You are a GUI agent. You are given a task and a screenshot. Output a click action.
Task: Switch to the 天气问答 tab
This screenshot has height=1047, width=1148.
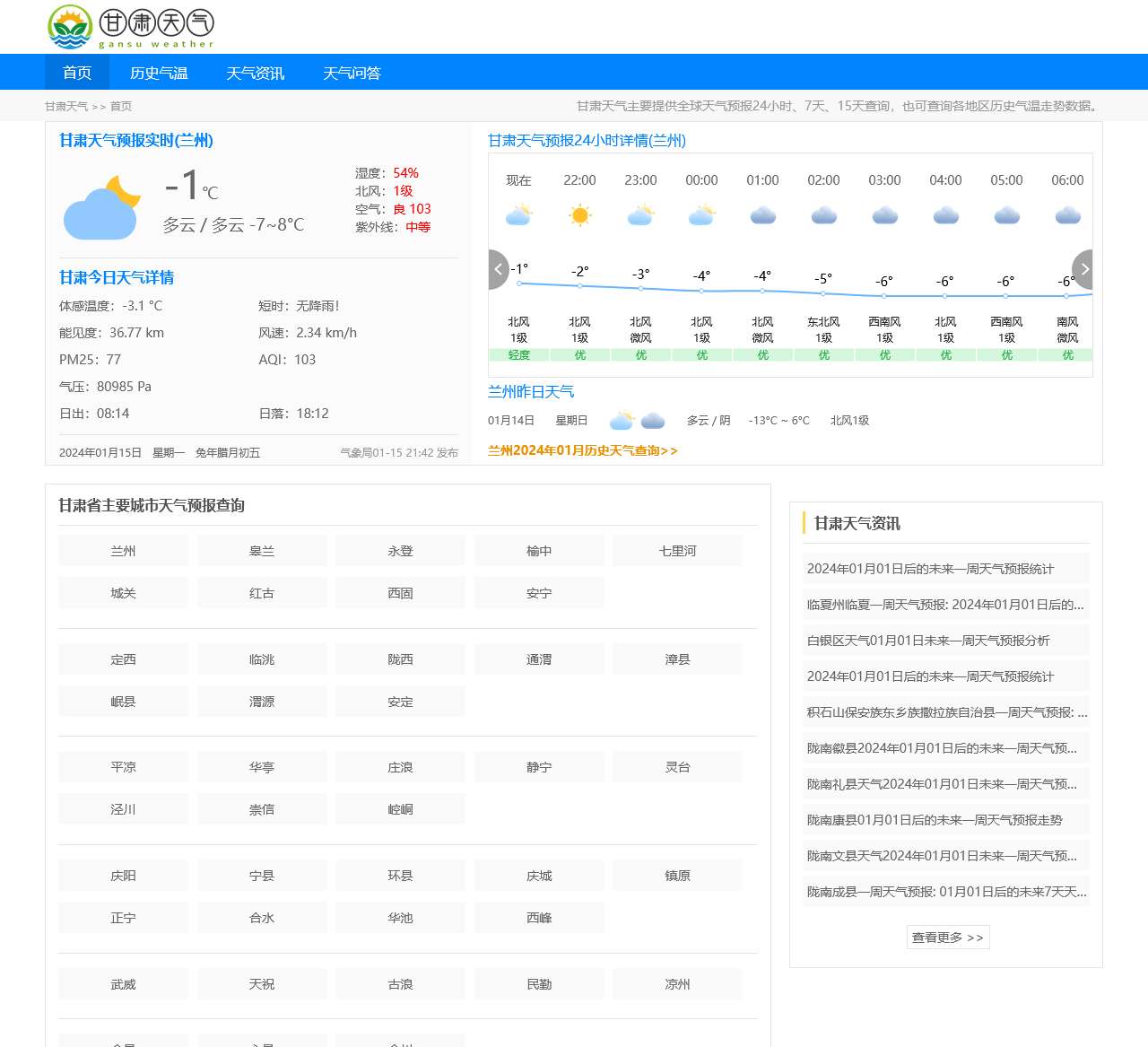pos(352,73)
